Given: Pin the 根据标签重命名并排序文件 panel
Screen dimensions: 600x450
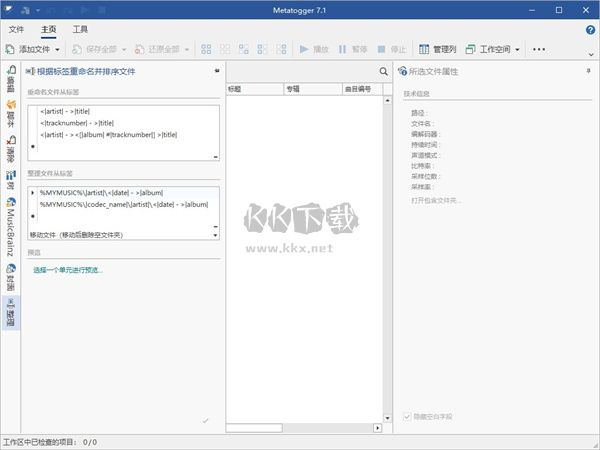Looking at the screenshot, I should [x=217, y=71].
